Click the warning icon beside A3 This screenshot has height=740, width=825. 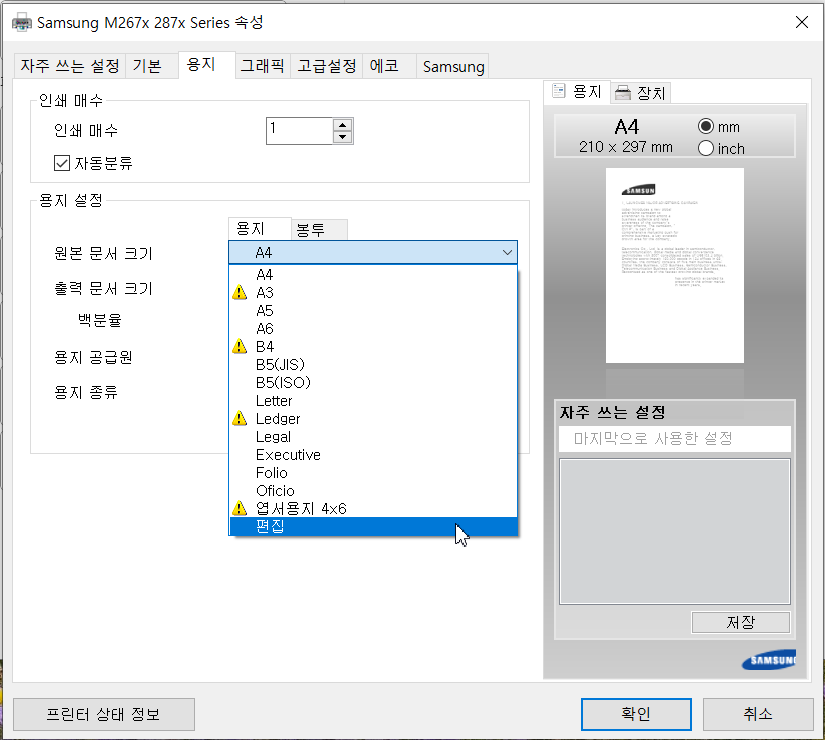239,292
